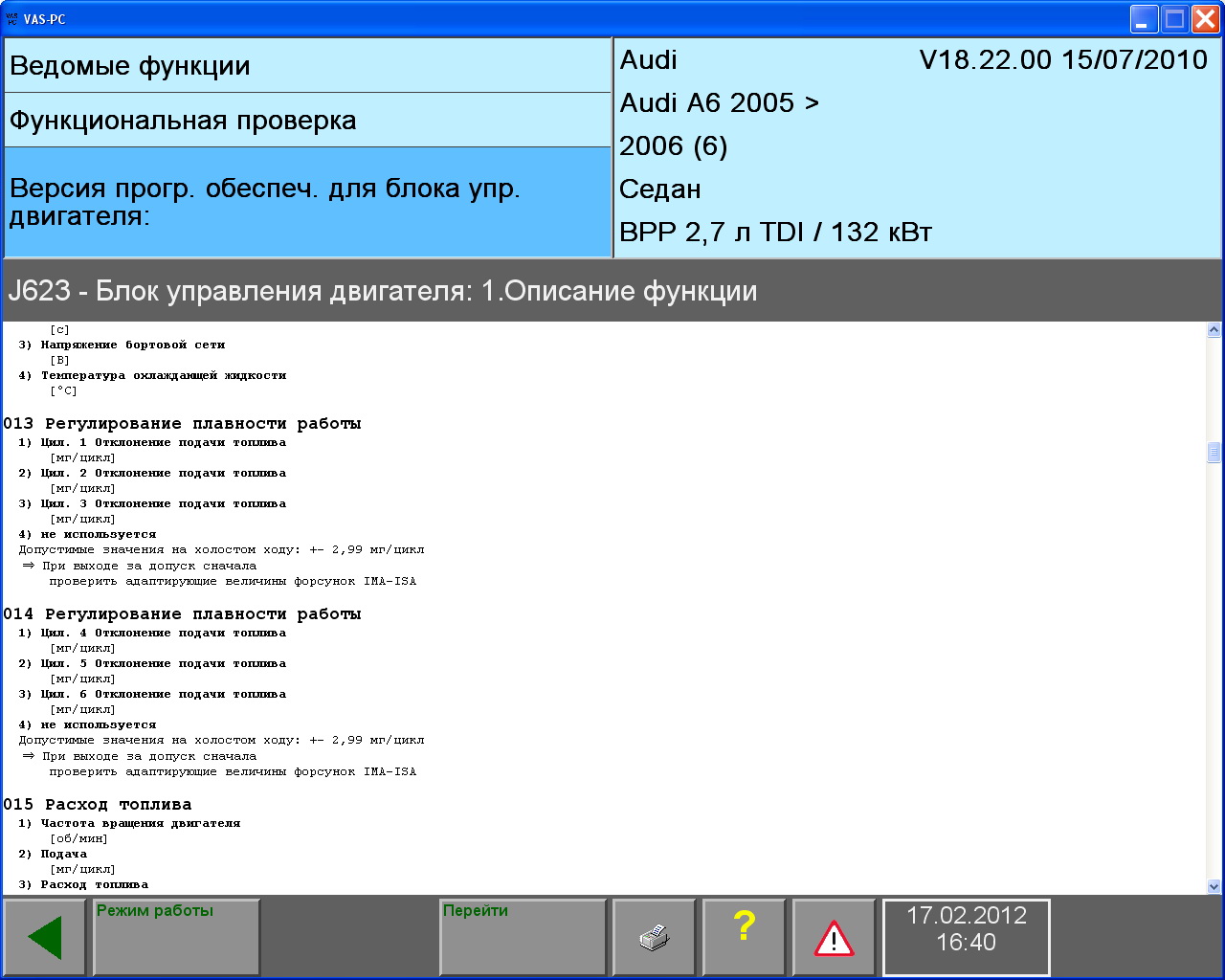Select the Версия прогр. обеспеч. highlighted row
Viewport: 1225px width, 980px height.
306,202
